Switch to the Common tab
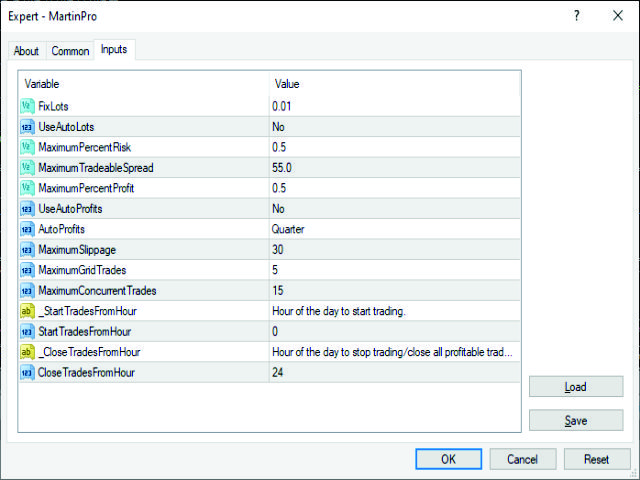 click(x=70, y=51)
